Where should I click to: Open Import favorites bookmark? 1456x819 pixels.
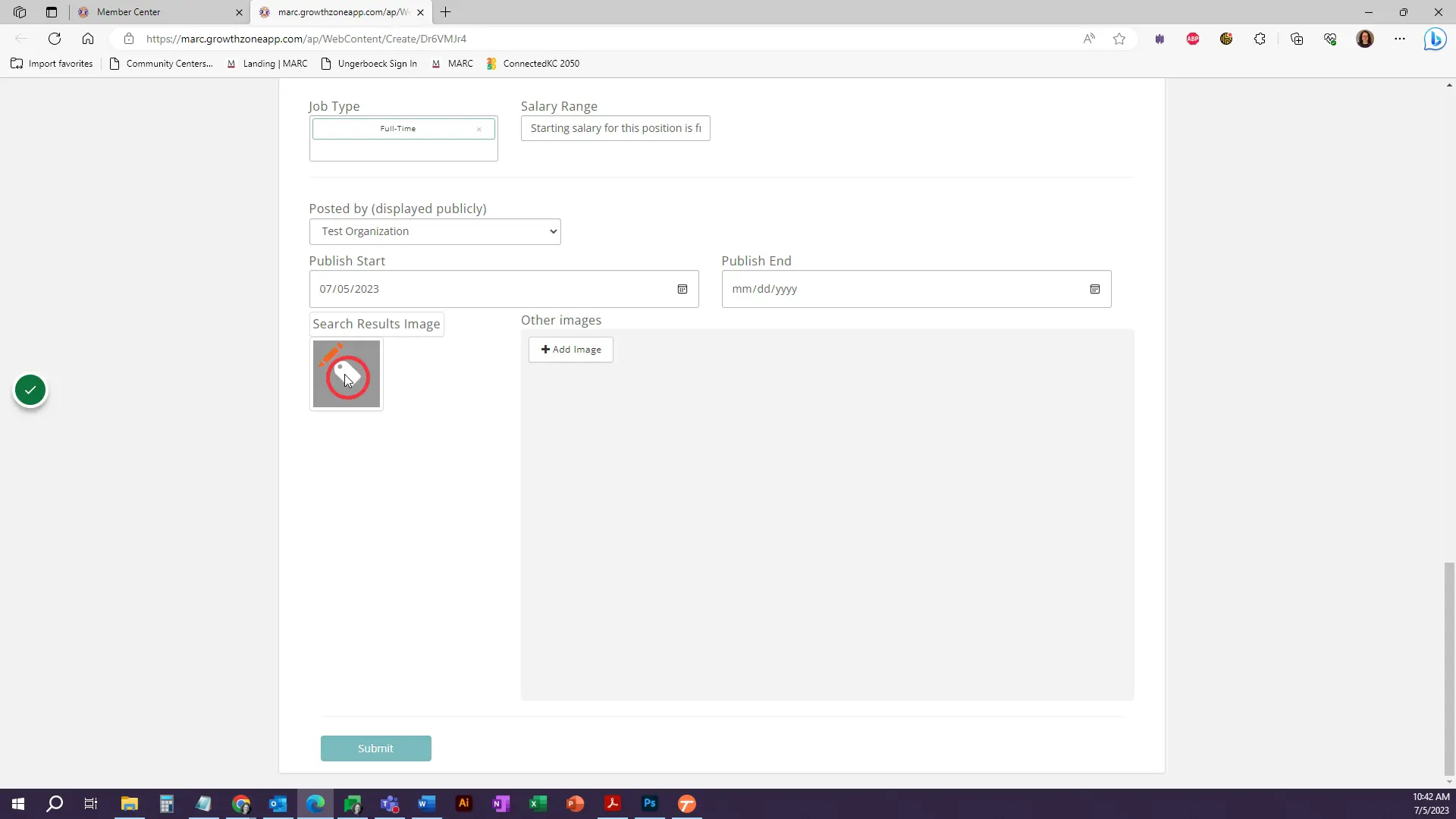[x=52, y=64]
